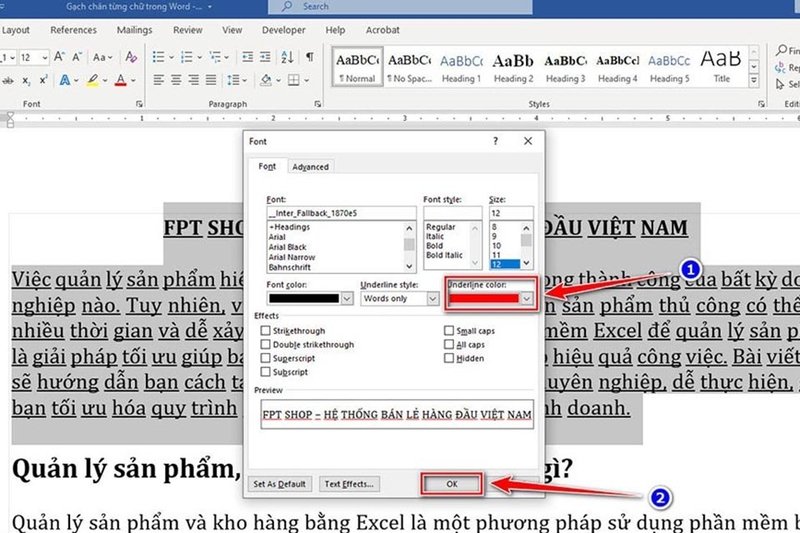Align text right
Image resolution: width=800 pixels, height=533 pixels.
[x=193, y=80]
